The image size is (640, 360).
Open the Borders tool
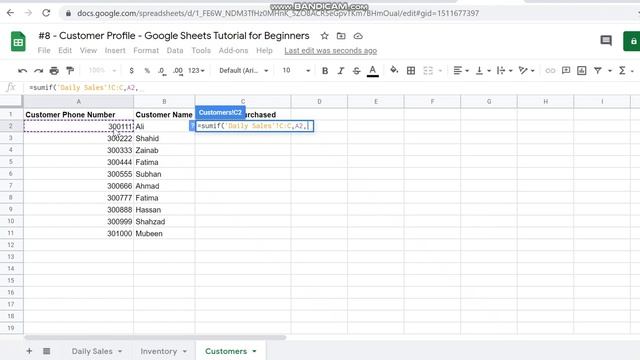click(x=411, y=71)
